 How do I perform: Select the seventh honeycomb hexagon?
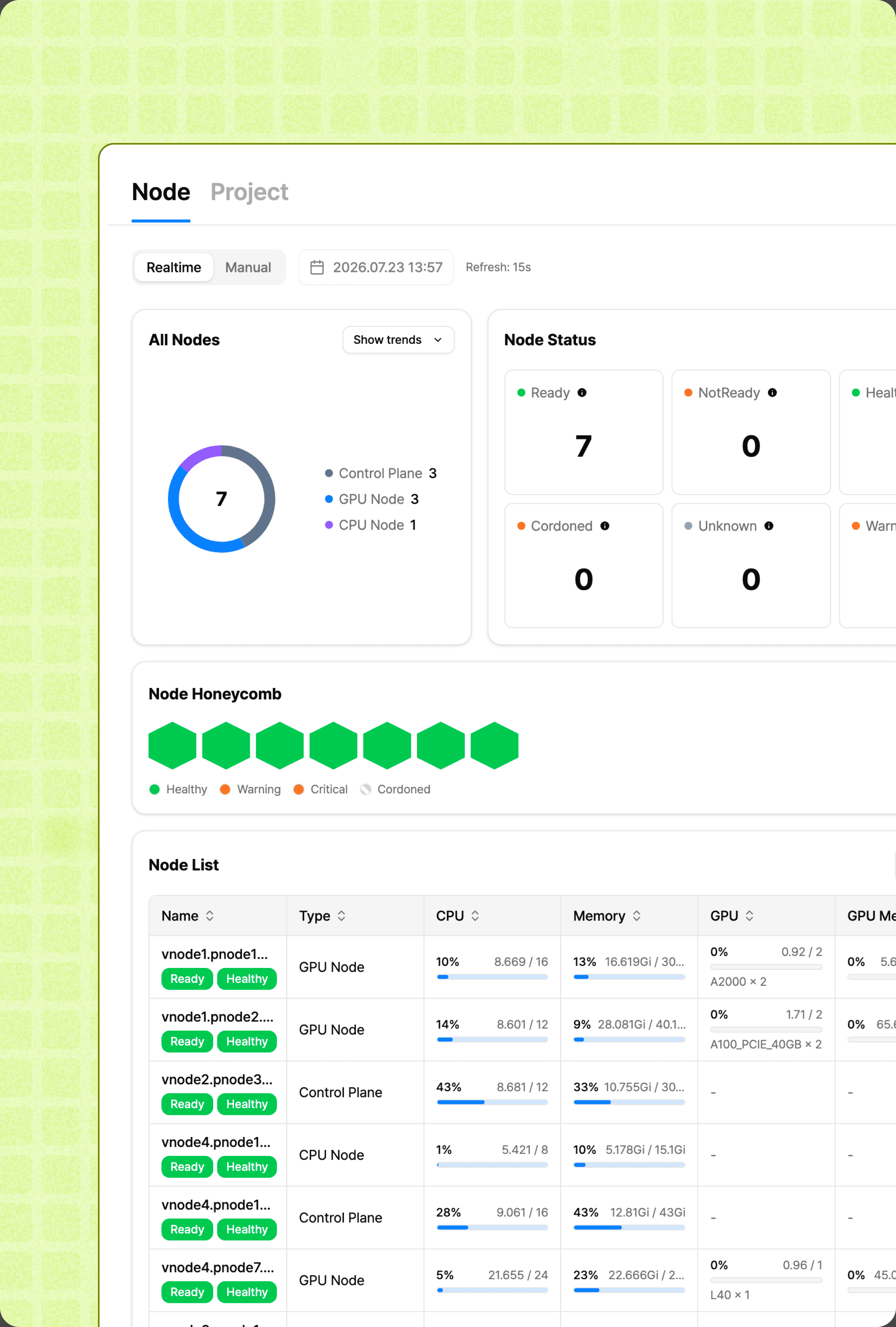point(494,746)
